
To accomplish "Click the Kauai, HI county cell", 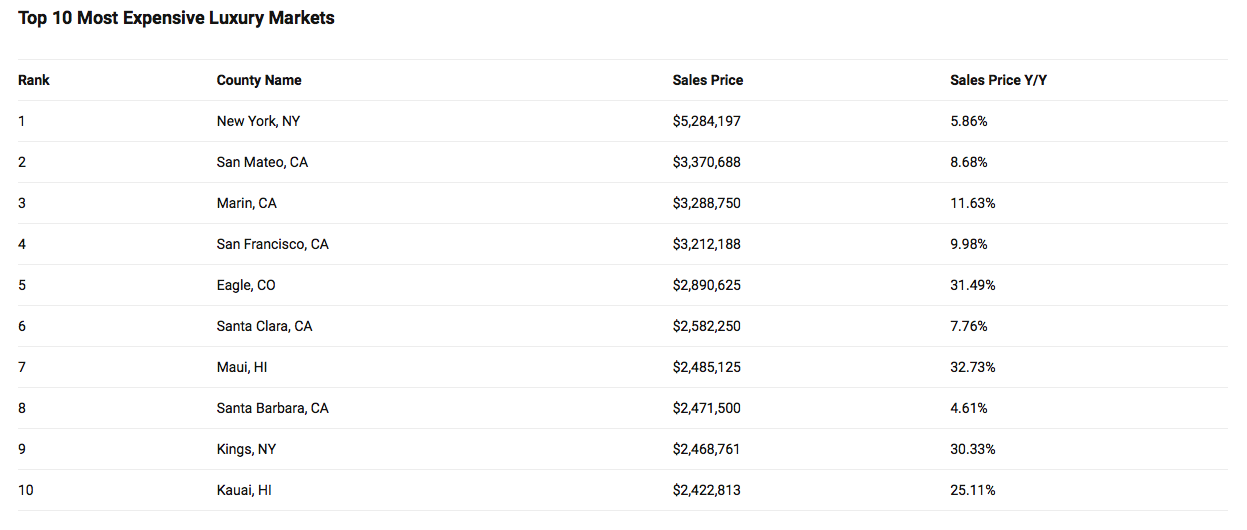I will click(x=244, y=490).
